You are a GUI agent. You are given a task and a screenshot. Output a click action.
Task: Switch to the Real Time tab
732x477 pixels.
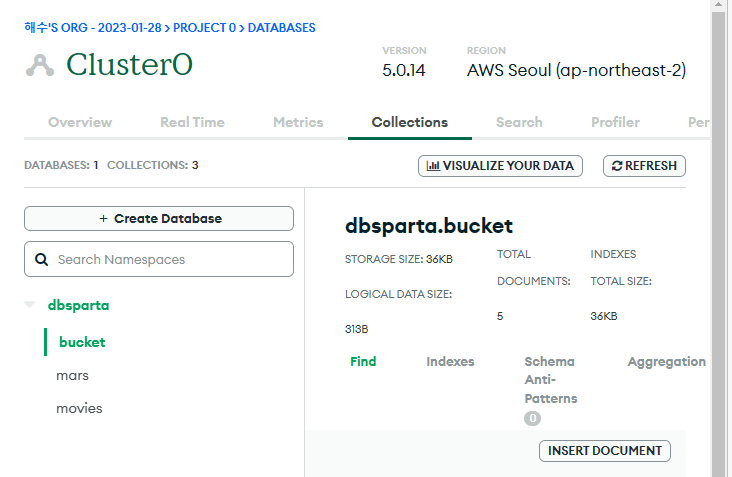192,122
